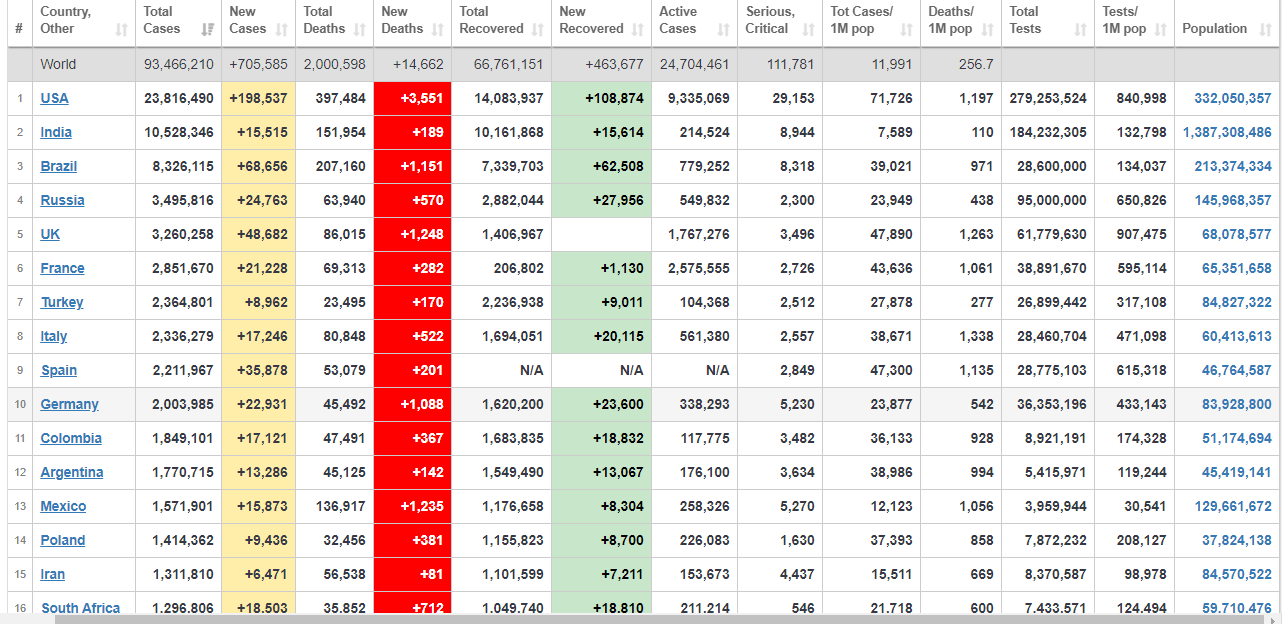
Task: Go to Iran country page
Action: (x=53, y=574)
